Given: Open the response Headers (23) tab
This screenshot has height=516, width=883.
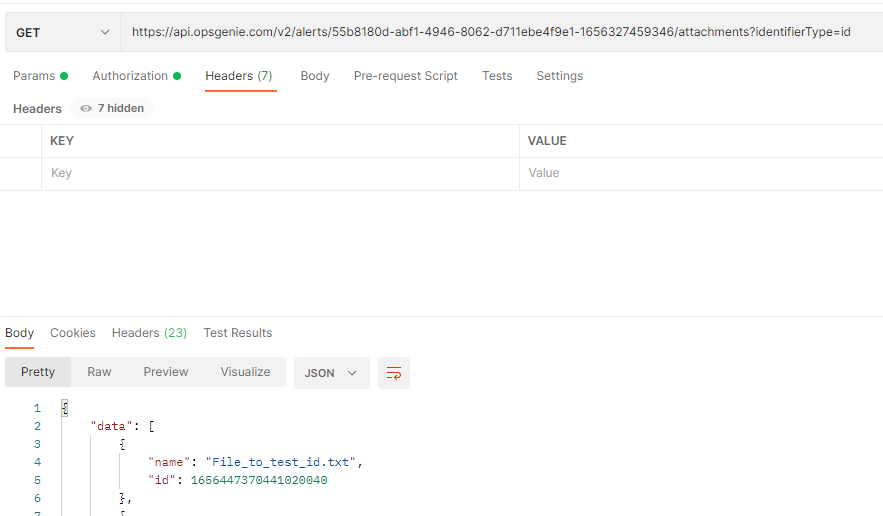Looking at the screenshot, I should (149, 333).
